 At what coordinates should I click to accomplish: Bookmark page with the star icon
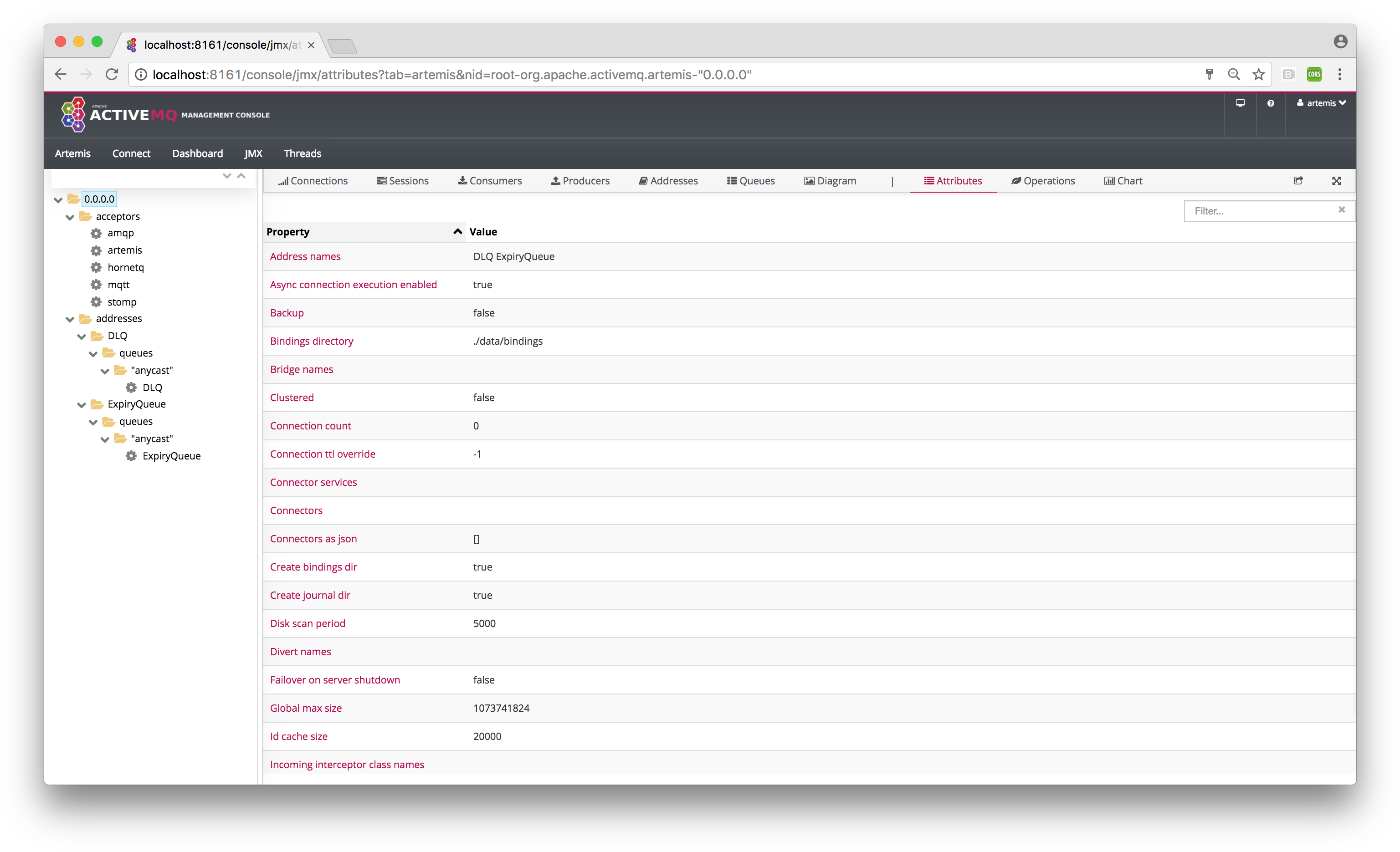(x=1258, y=74)
